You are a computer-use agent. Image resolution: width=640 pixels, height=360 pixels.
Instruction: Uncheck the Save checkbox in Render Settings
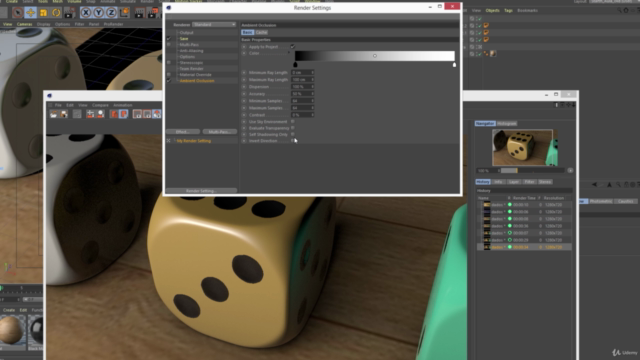pyautogui.click(x=169, y=38)
